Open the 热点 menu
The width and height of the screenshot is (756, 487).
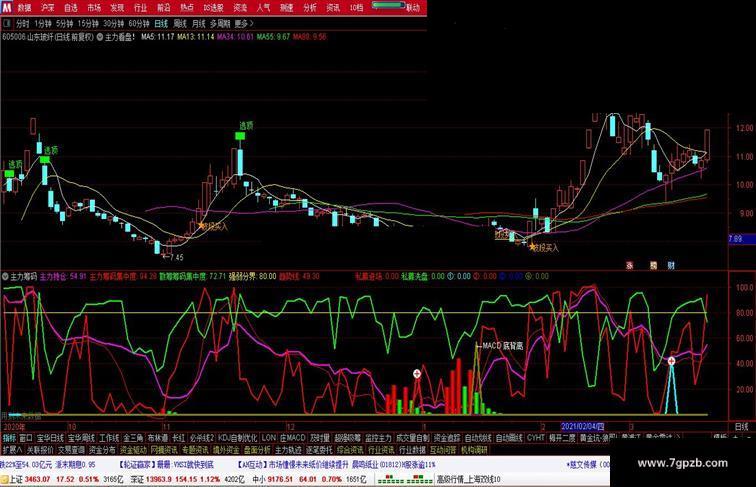pos(187,8)
